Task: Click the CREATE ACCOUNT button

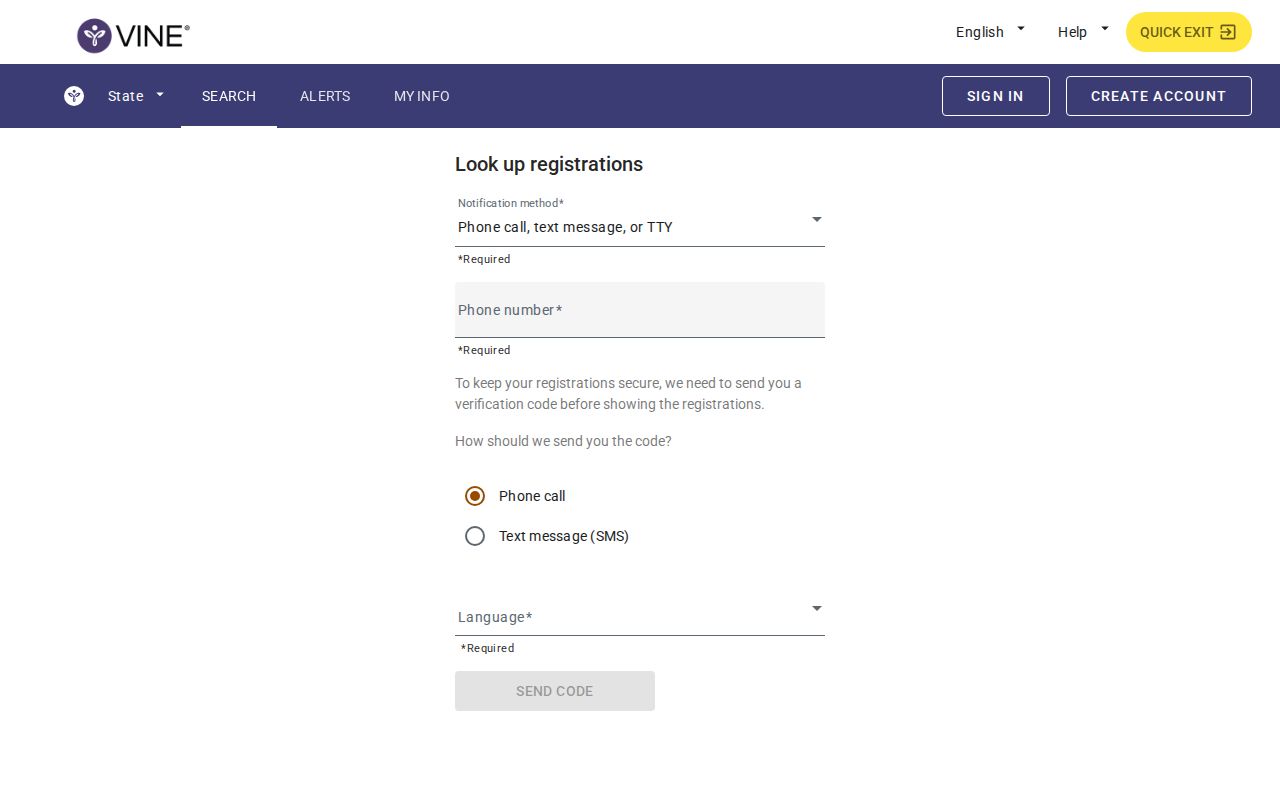Action: [x=1159, y=96]
